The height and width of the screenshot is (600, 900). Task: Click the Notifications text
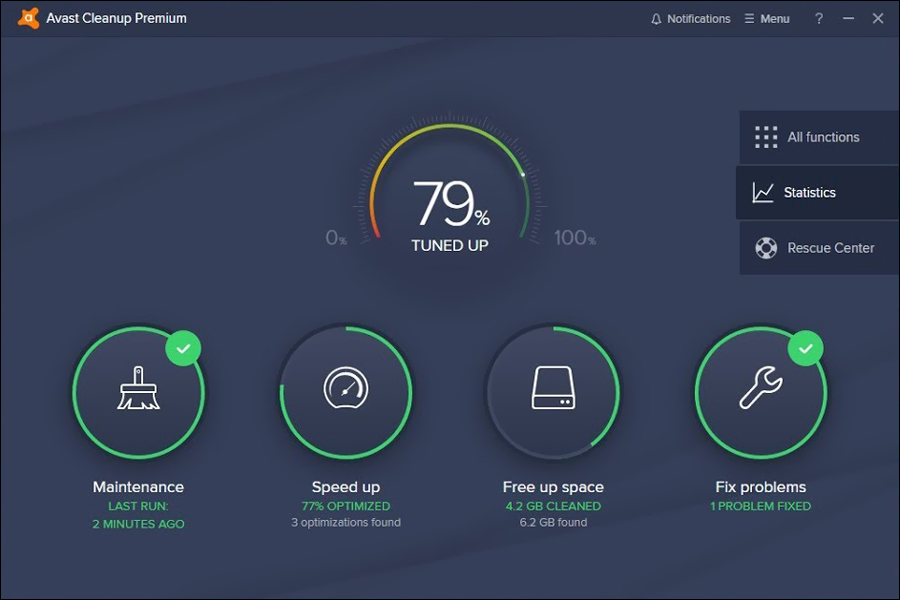pos(699,19)
